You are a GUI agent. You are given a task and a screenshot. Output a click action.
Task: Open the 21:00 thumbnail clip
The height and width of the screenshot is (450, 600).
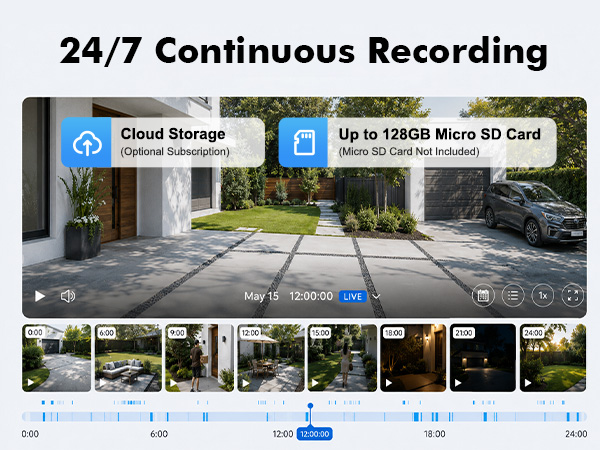pos(483,358)
